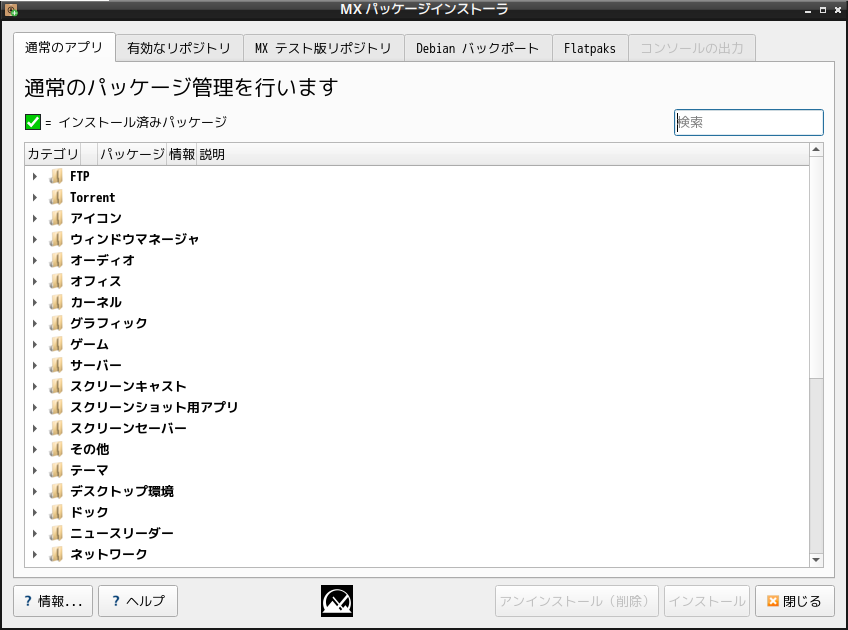Click the Torrent category folder icon
848x630 pixels.
click(55, 197)
